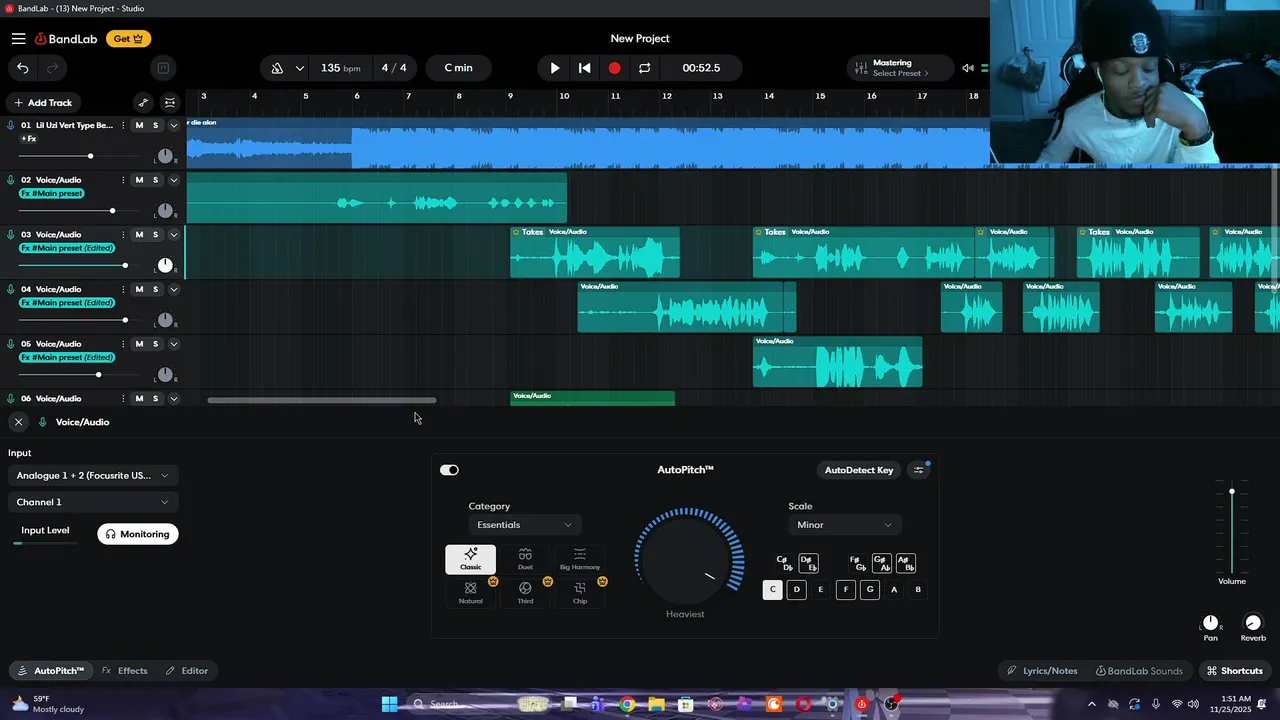Image resolution: width=1280 pixels, height=720 pixels.
Task: Open the C min key selector
Action: (458, 68)
